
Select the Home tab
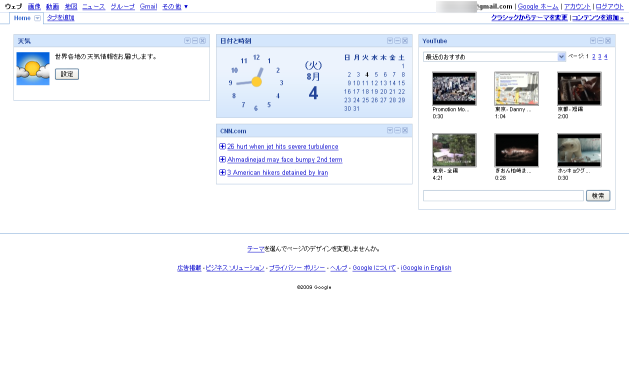(x=22, y=18)
